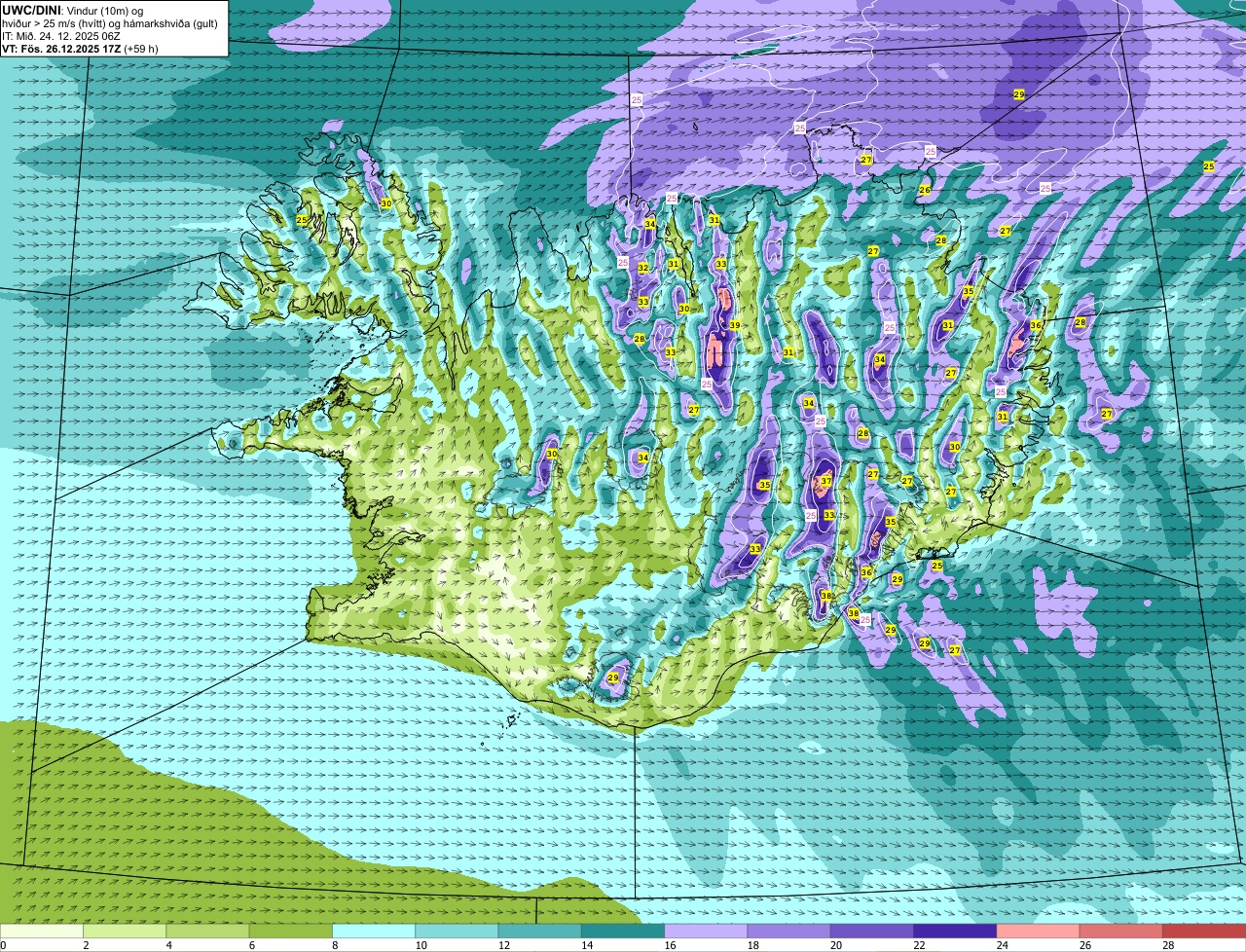Click the title line "UWC/DINI: Vindur (10m) og"
The image size is (1246, 952).
tap(73, 10)
